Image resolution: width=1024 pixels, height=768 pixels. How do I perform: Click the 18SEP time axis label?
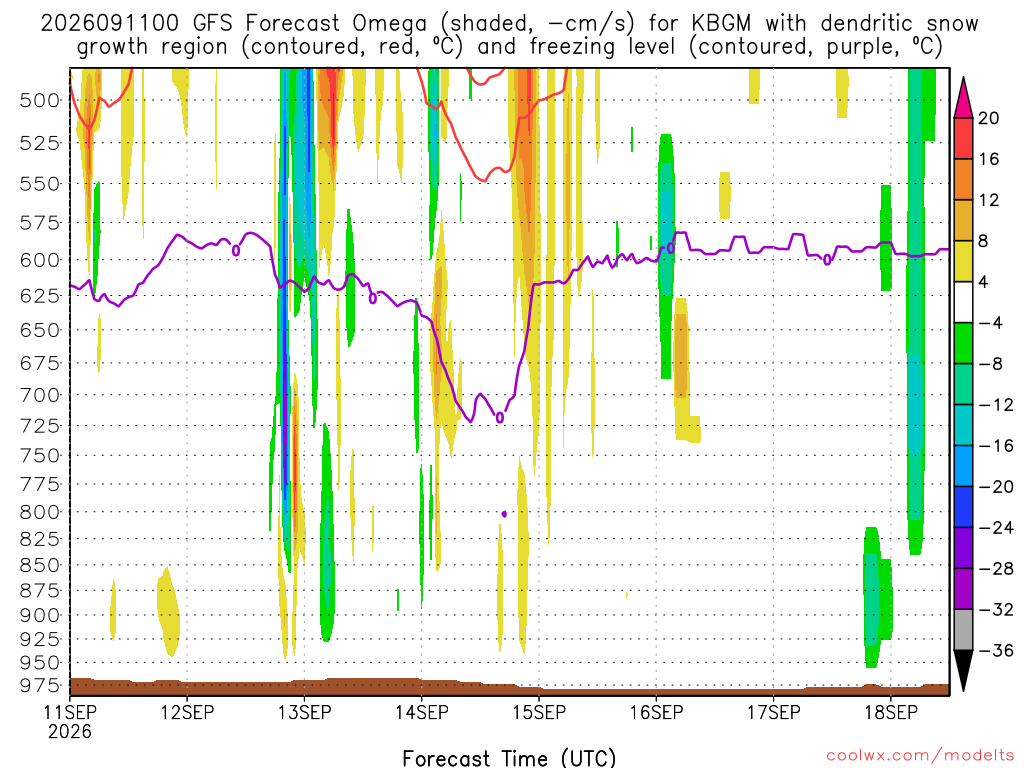(x=891, y=712)
